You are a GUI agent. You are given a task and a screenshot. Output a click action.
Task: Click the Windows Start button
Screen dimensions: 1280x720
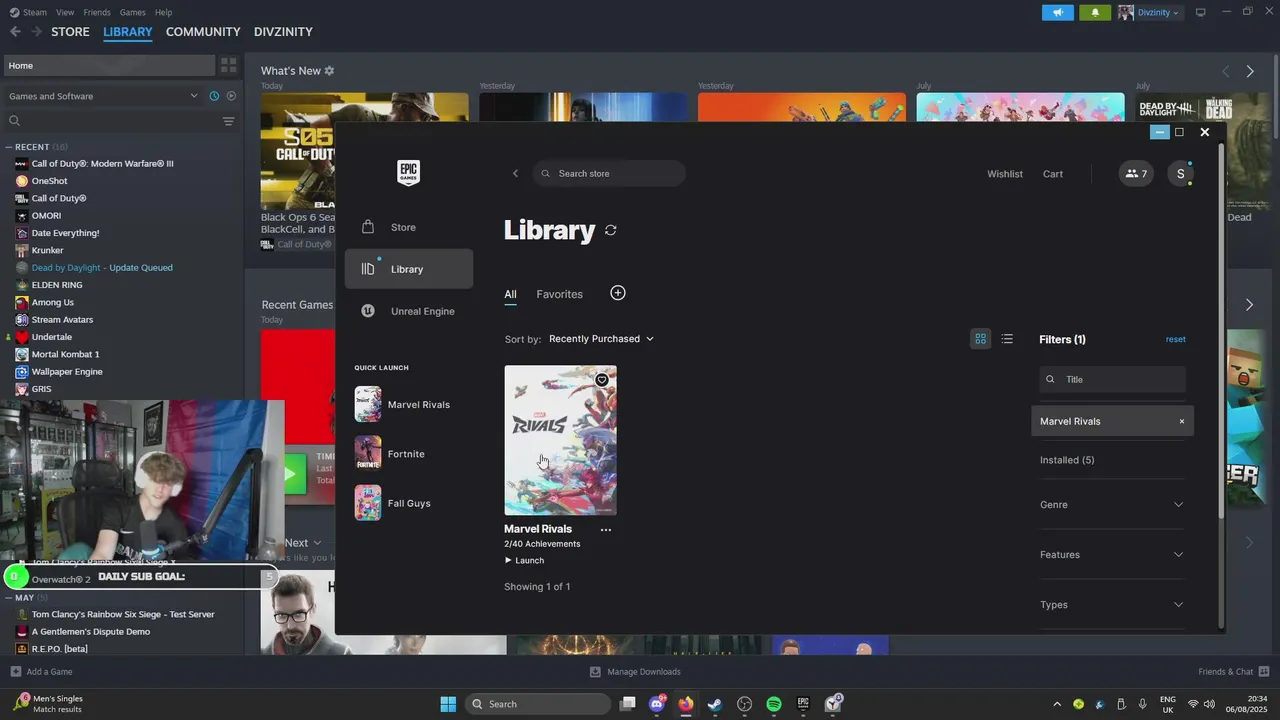448,704
